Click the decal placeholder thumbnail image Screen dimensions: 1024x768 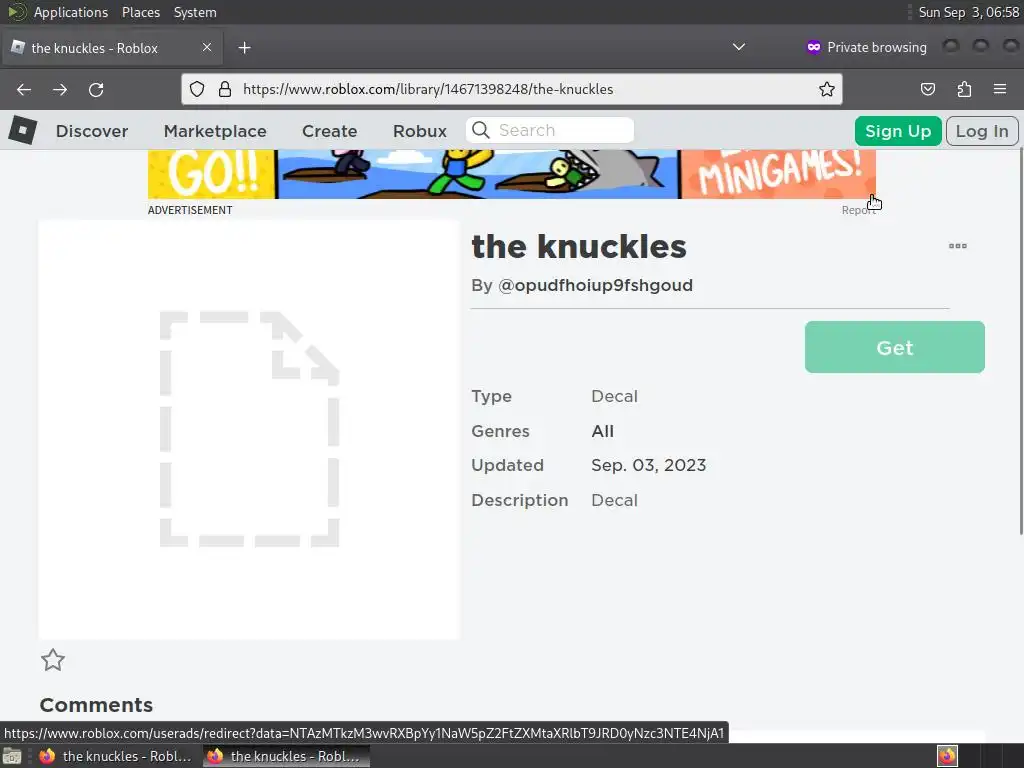coord(249,429)
